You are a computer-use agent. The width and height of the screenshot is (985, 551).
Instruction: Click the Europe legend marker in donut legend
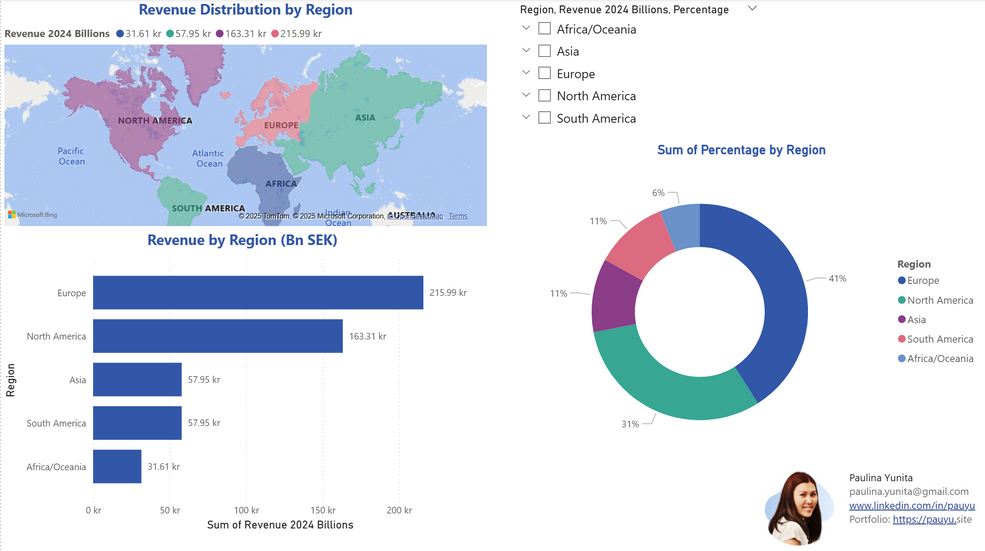tap(901, 281)
